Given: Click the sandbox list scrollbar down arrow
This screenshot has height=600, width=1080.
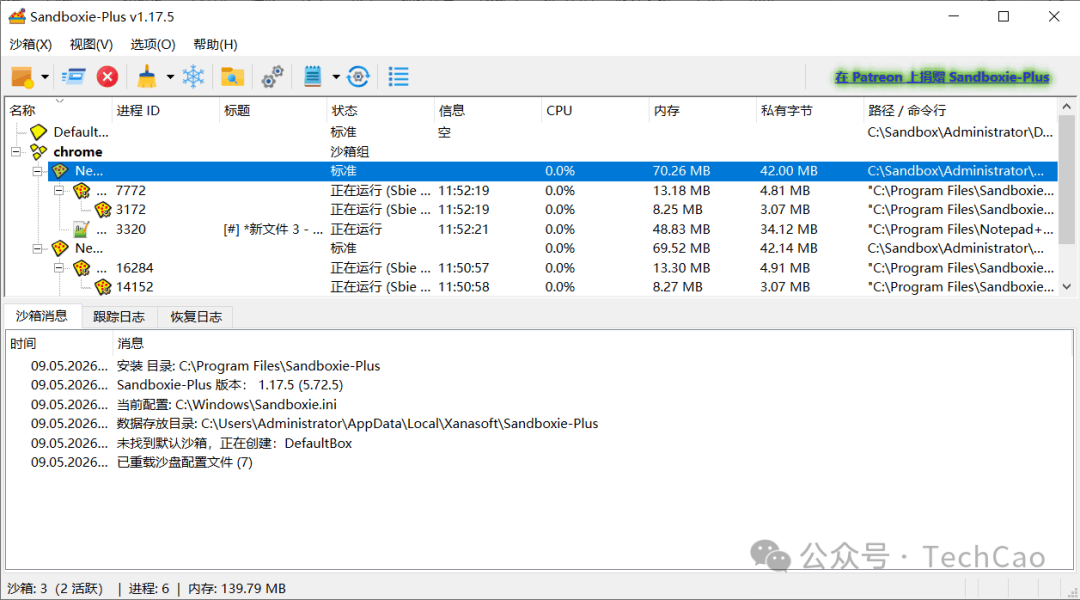Looking at the screenshot, I should (1066, 287).
